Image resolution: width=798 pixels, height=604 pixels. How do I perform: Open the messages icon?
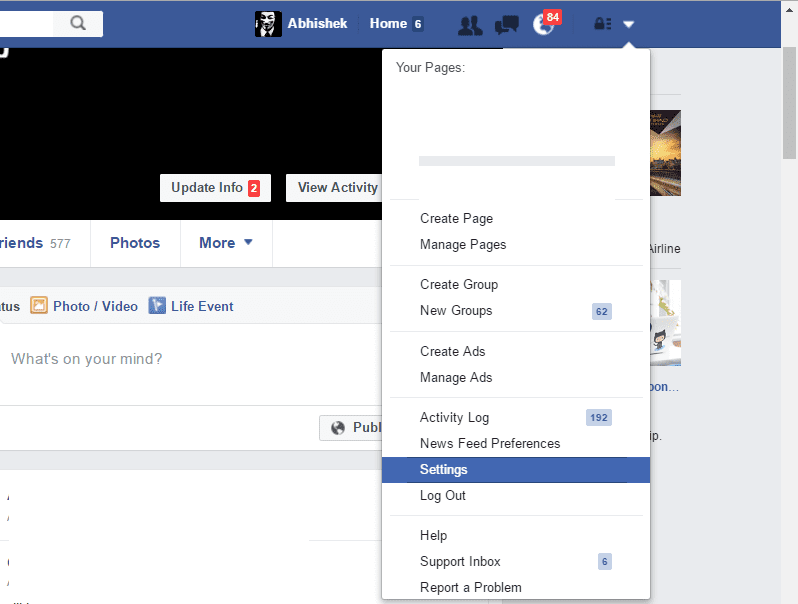506,24
